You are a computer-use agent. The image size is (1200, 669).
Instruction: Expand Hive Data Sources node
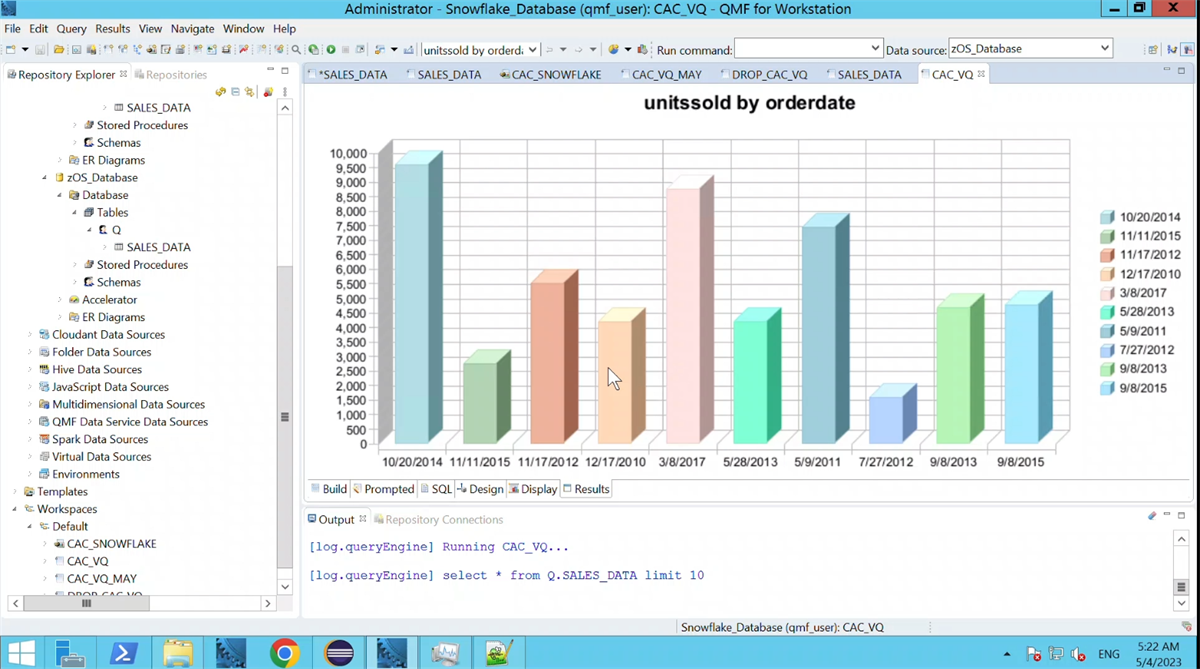[x=30, y=370]
